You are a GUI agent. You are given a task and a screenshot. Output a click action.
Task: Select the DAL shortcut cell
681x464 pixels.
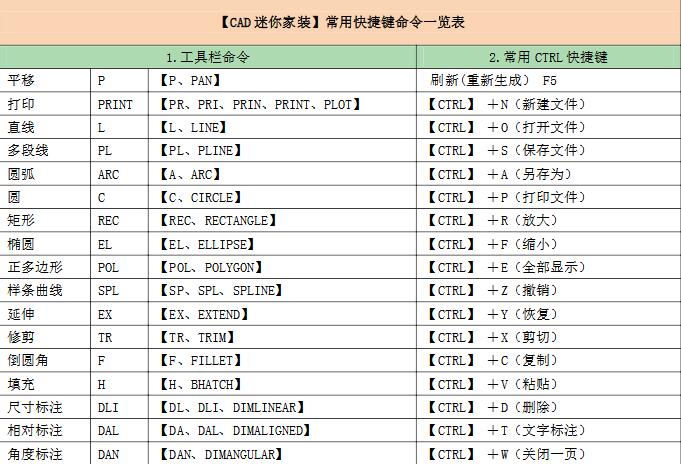click(x=119, y=431)
